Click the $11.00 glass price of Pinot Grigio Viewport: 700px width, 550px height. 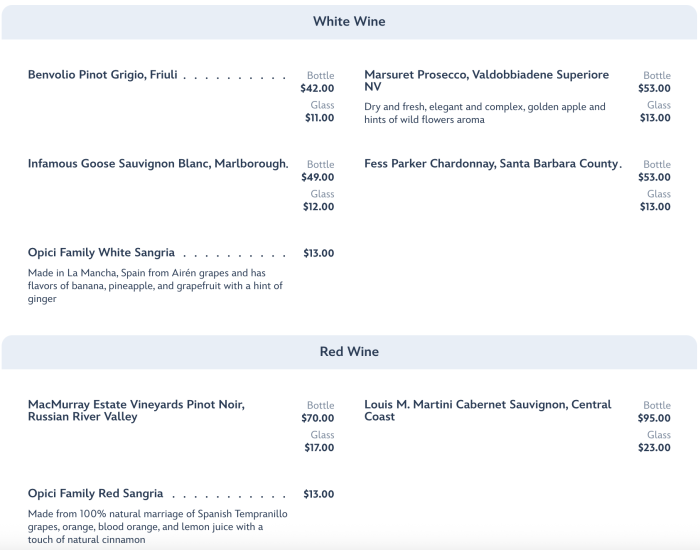tap(319, 118)
